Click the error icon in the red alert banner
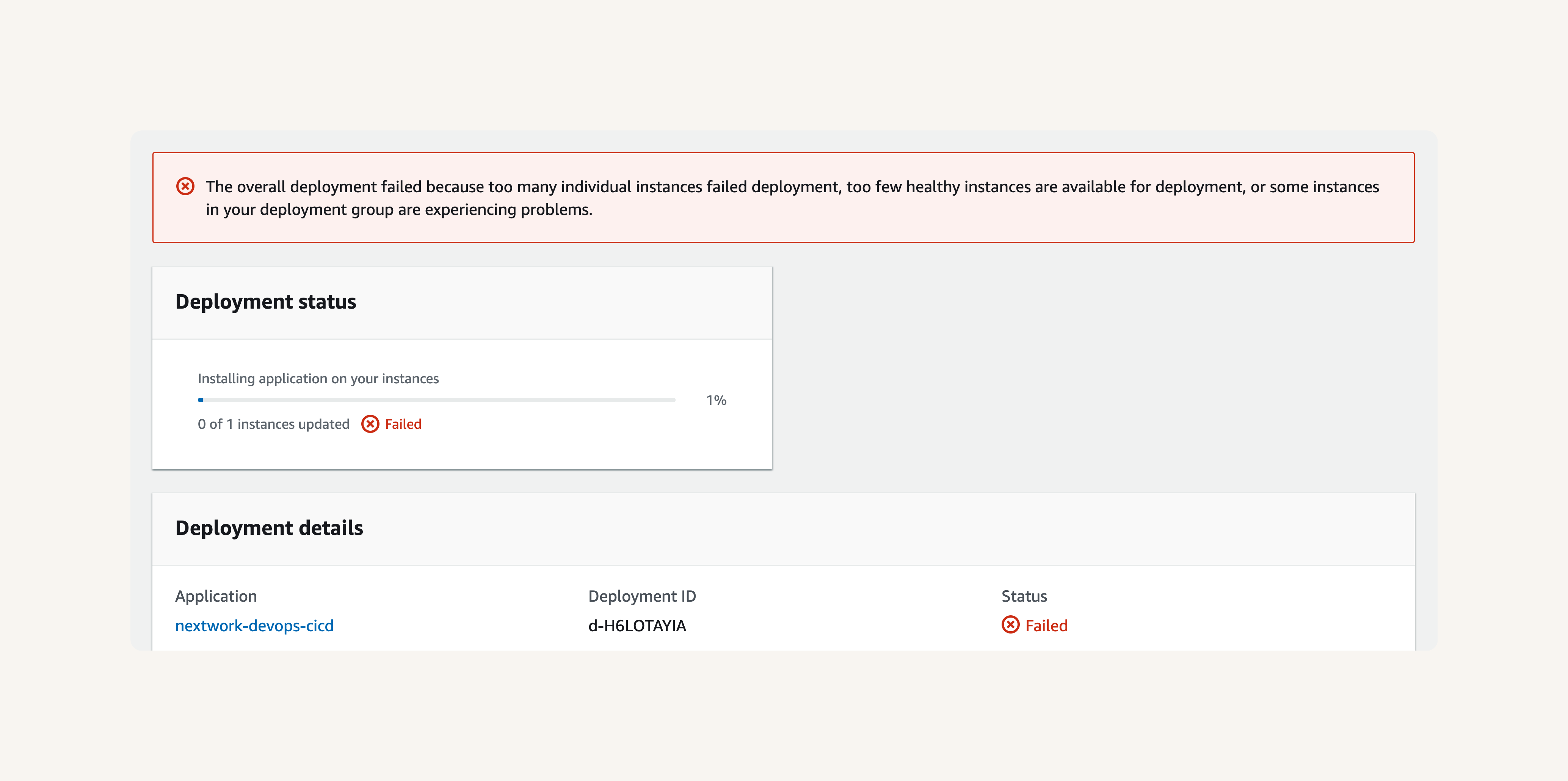Screen dimensions: 1568x781 coord(185,186)
